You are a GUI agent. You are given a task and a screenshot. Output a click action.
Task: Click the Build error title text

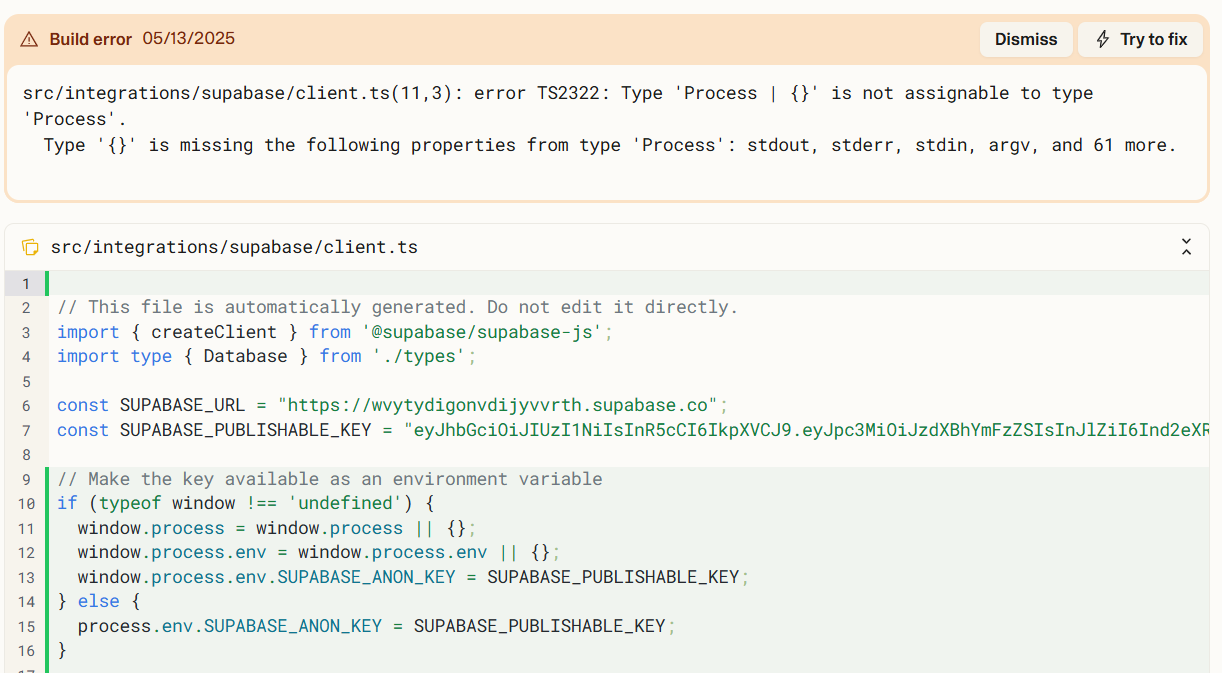tap(90, 39)
